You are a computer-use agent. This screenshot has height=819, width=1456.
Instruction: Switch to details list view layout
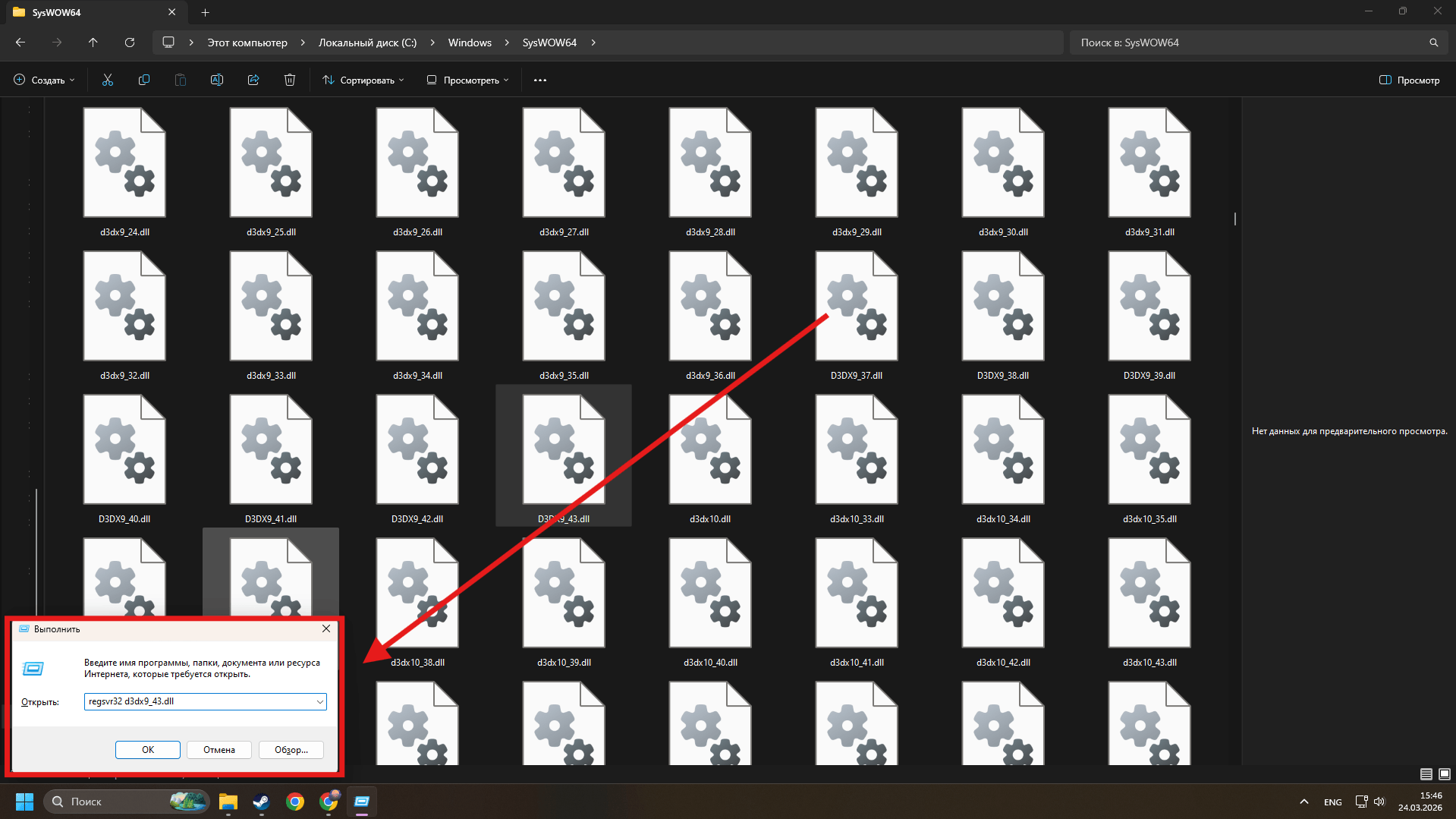point(1426,774)
